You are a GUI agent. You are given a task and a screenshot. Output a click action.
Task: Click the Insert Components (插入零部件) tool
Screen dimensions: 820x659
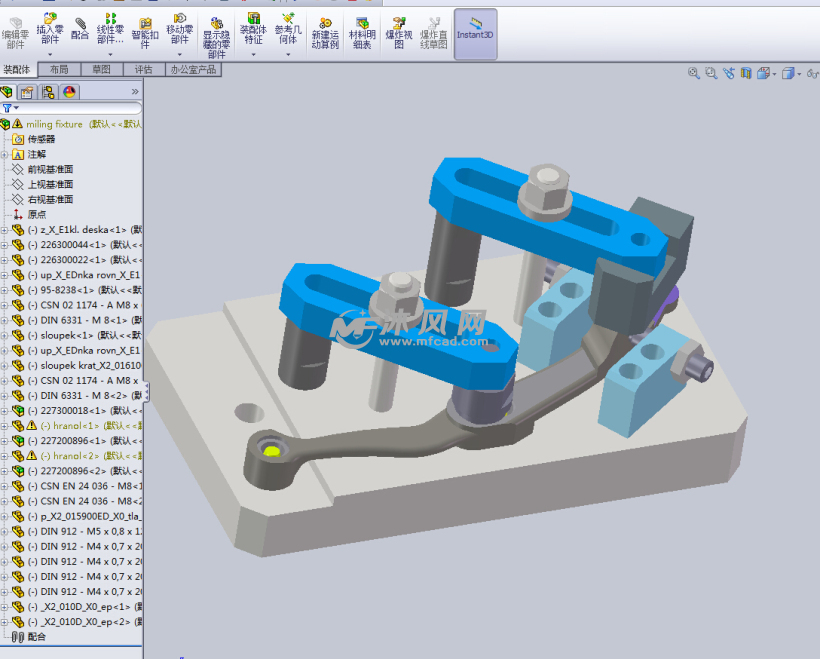(47, 30)
